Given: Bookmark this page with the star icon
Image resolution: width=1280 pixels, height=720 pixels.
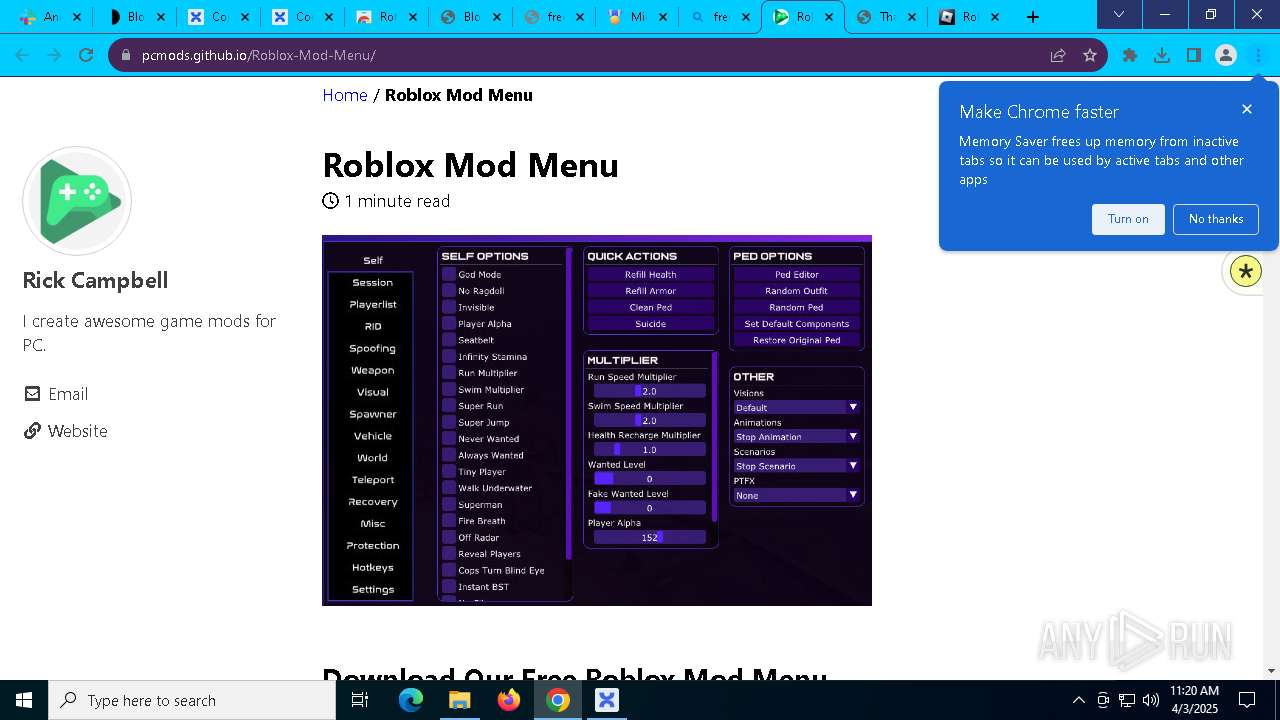Looking at the screenshot, I should tap(1090, 55).
